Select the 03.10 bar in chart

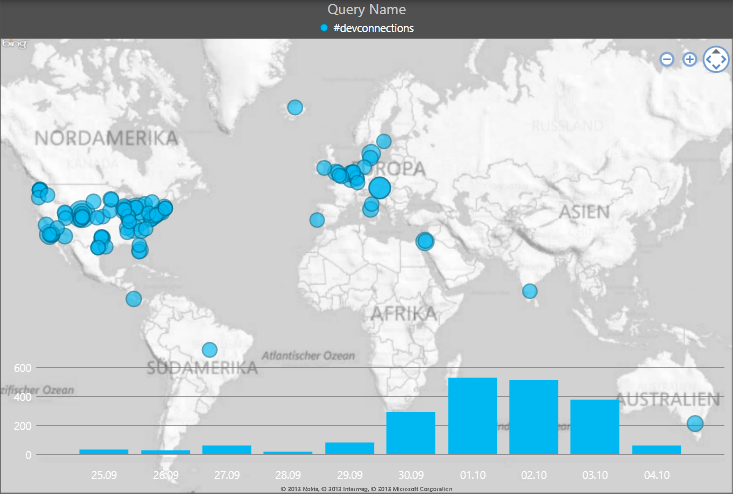point(595,427)
